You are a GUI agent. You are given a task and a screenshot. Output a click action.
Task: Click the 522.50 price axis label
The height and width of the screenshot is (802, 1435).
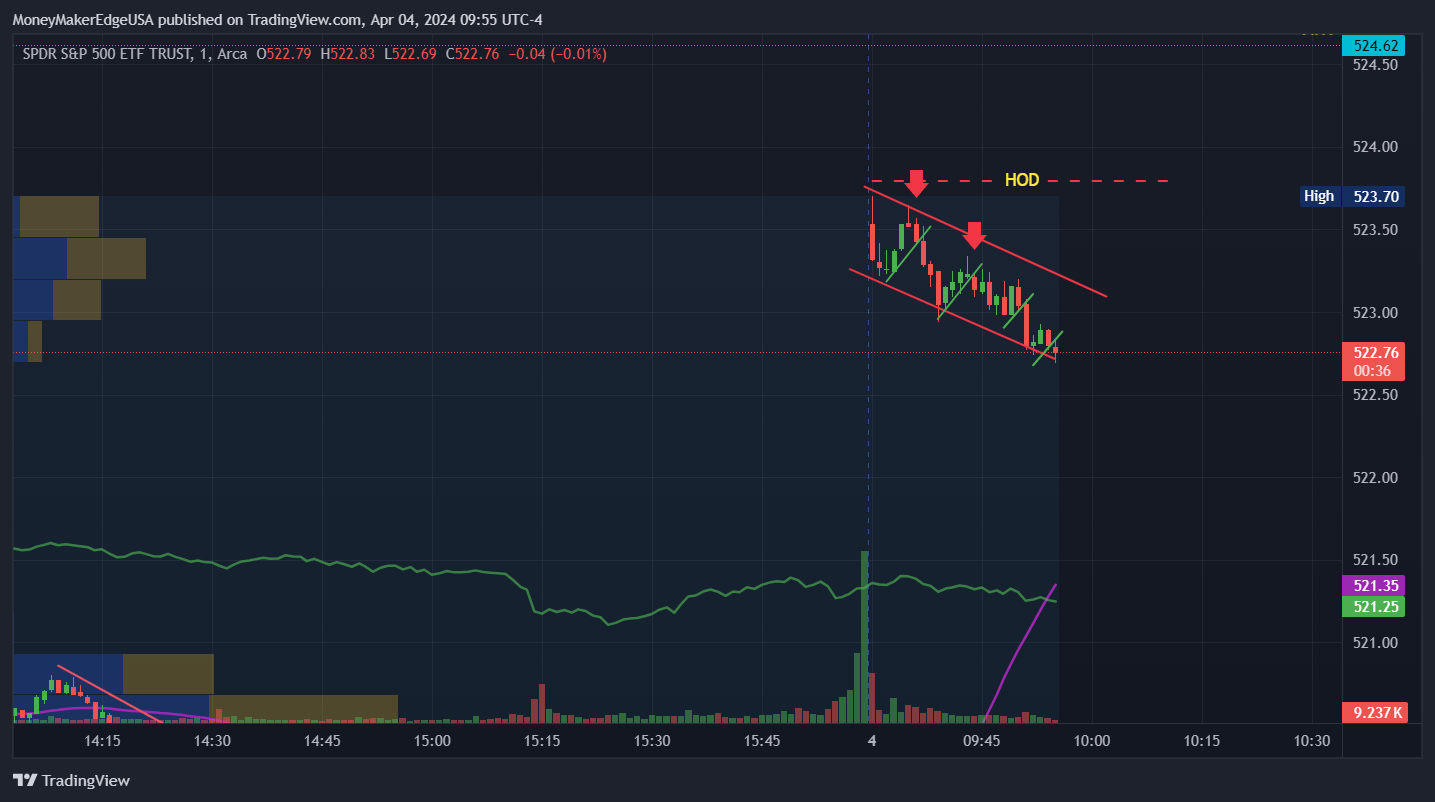click(x=1375, y=395)
